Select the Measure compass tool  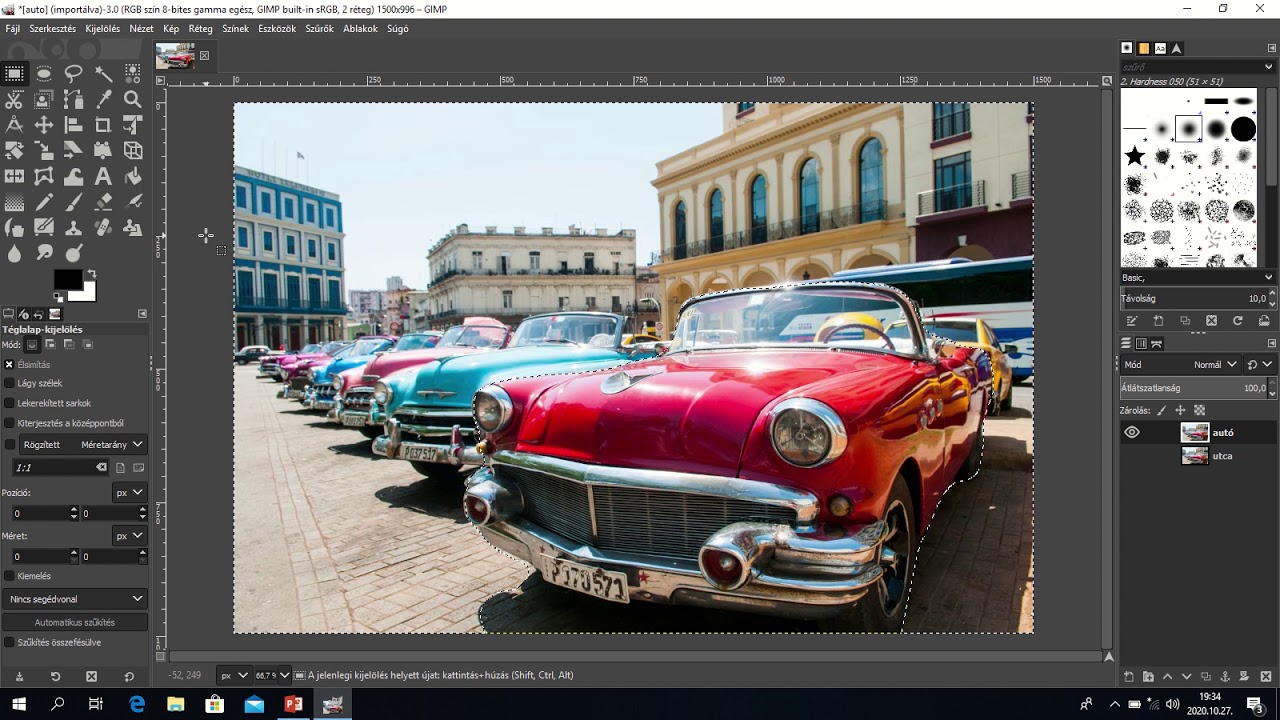click(x=14, y=125)
